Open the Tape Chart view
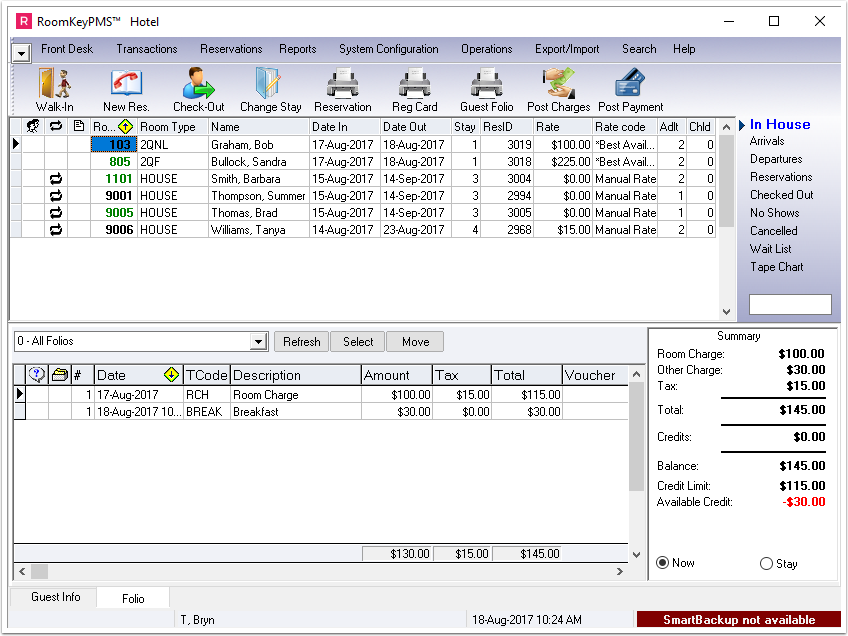The image size is (848, 636). 780,266
